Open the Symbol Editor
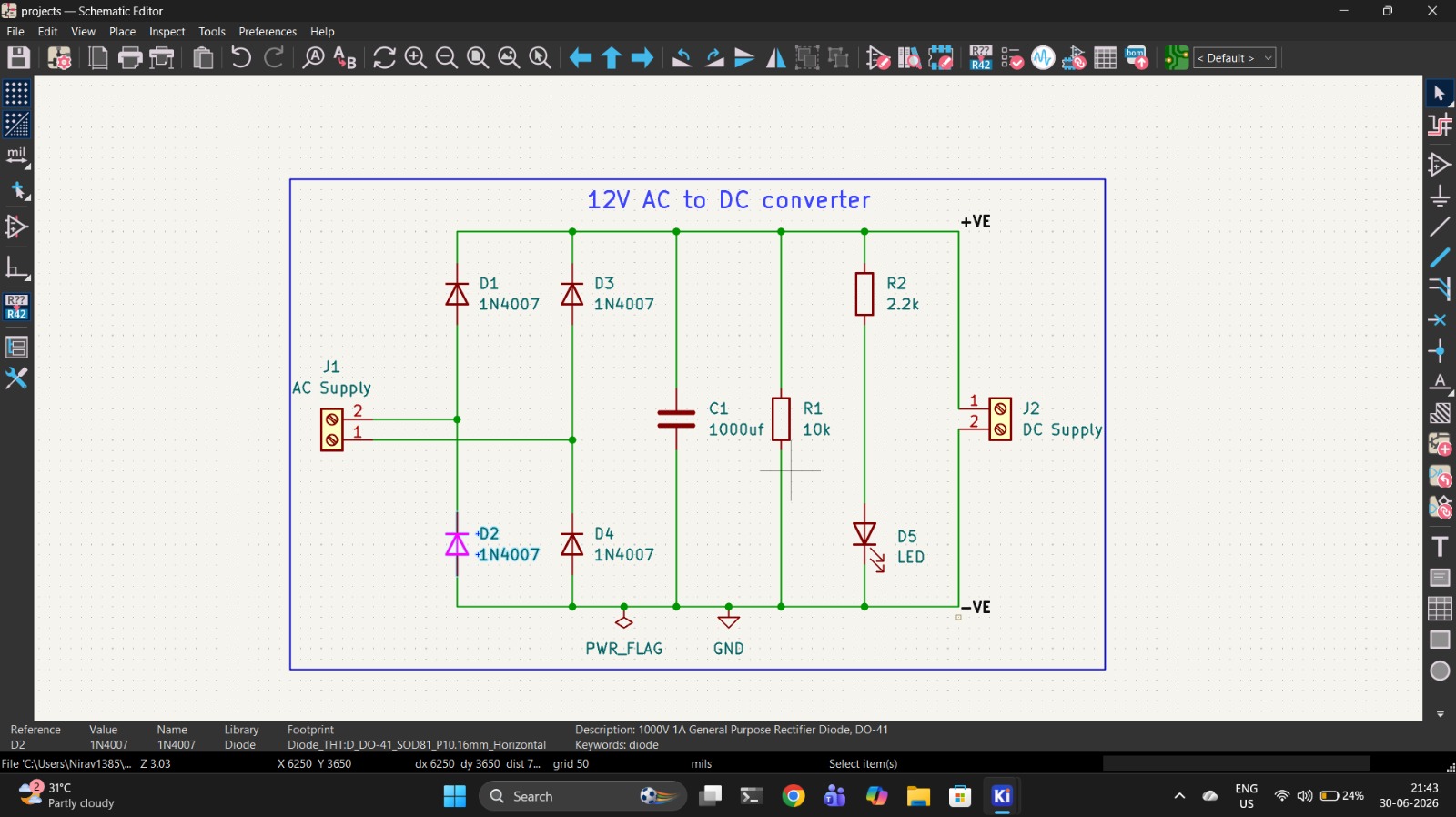1456x817 pixels. [878, 58]
